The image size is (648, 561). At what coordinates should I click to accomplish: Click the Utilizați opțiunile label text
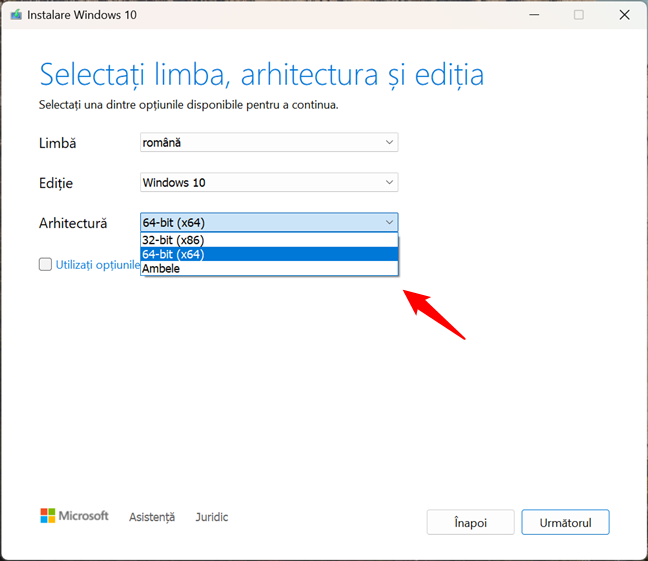[98, 265]
